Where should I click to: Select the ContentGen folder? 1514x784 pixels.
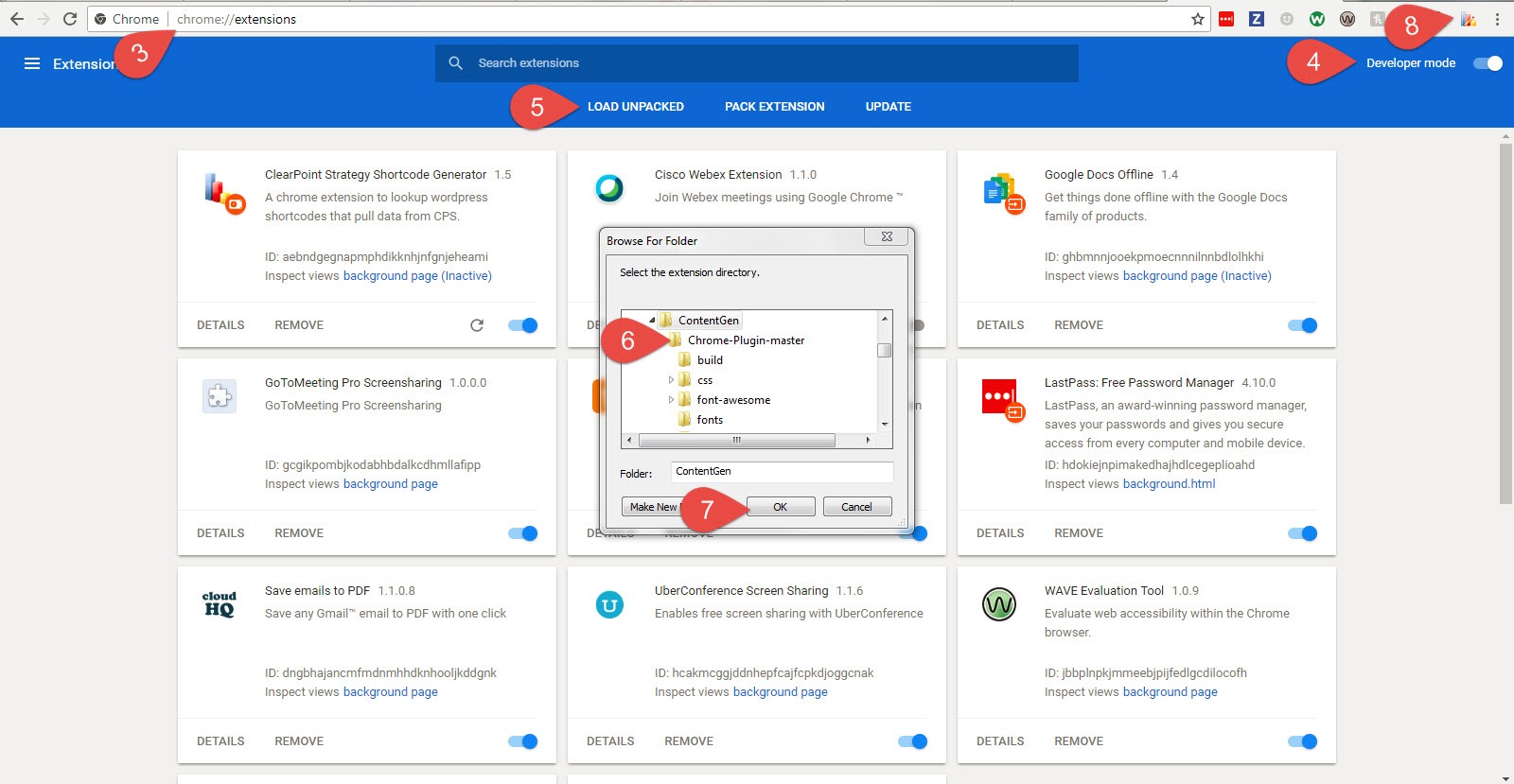[x=709, y=321]
